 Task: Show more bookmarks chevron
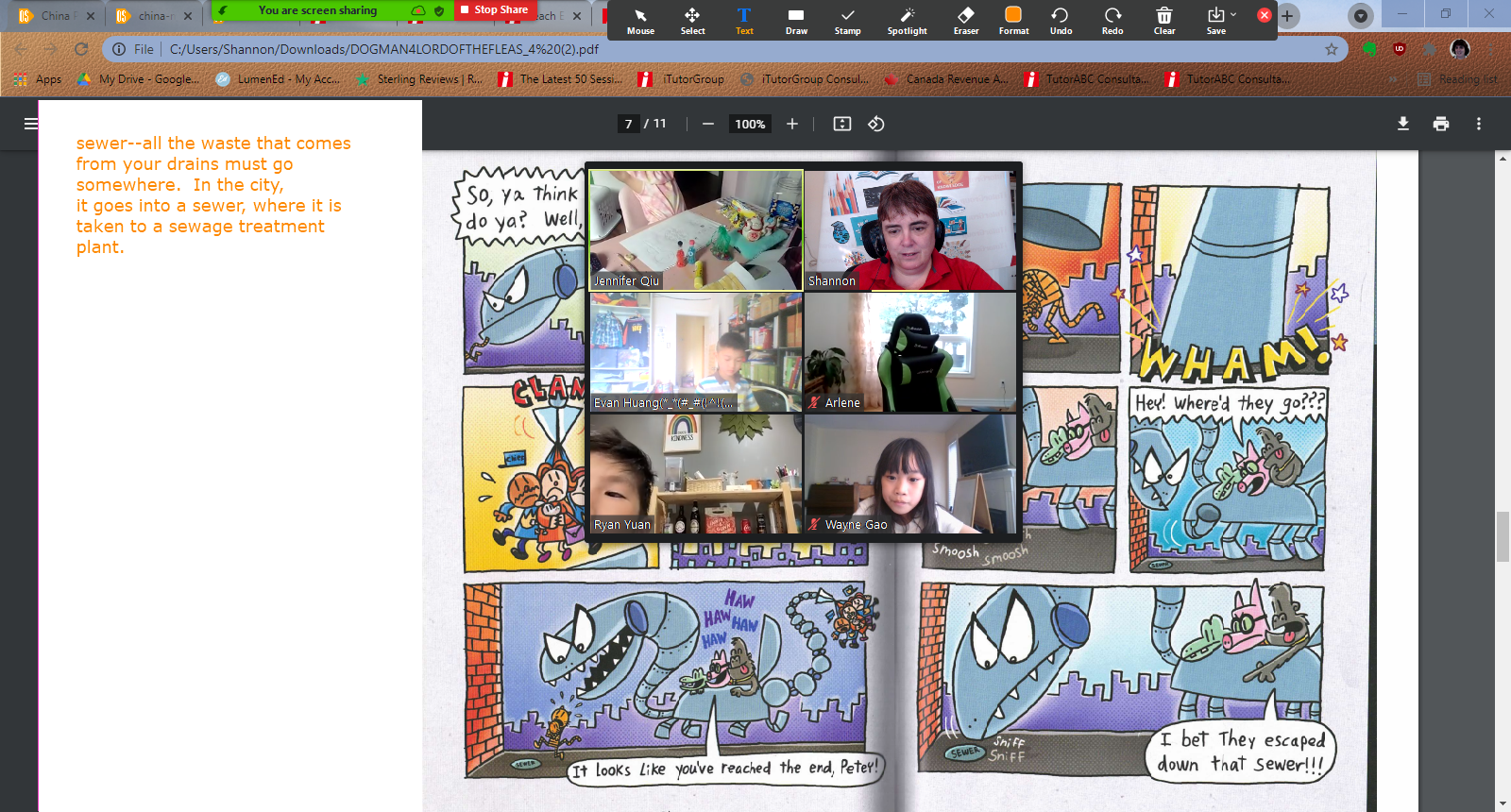click(1394, 79)
